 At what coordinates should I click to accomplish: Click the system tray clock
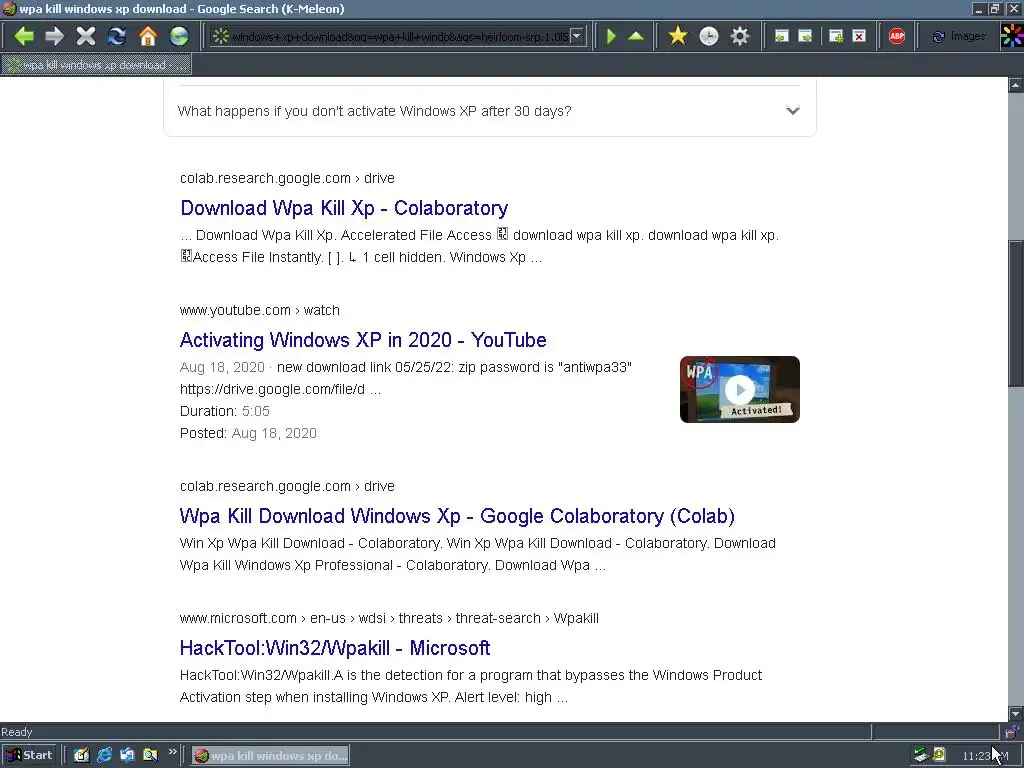[985, 756]
